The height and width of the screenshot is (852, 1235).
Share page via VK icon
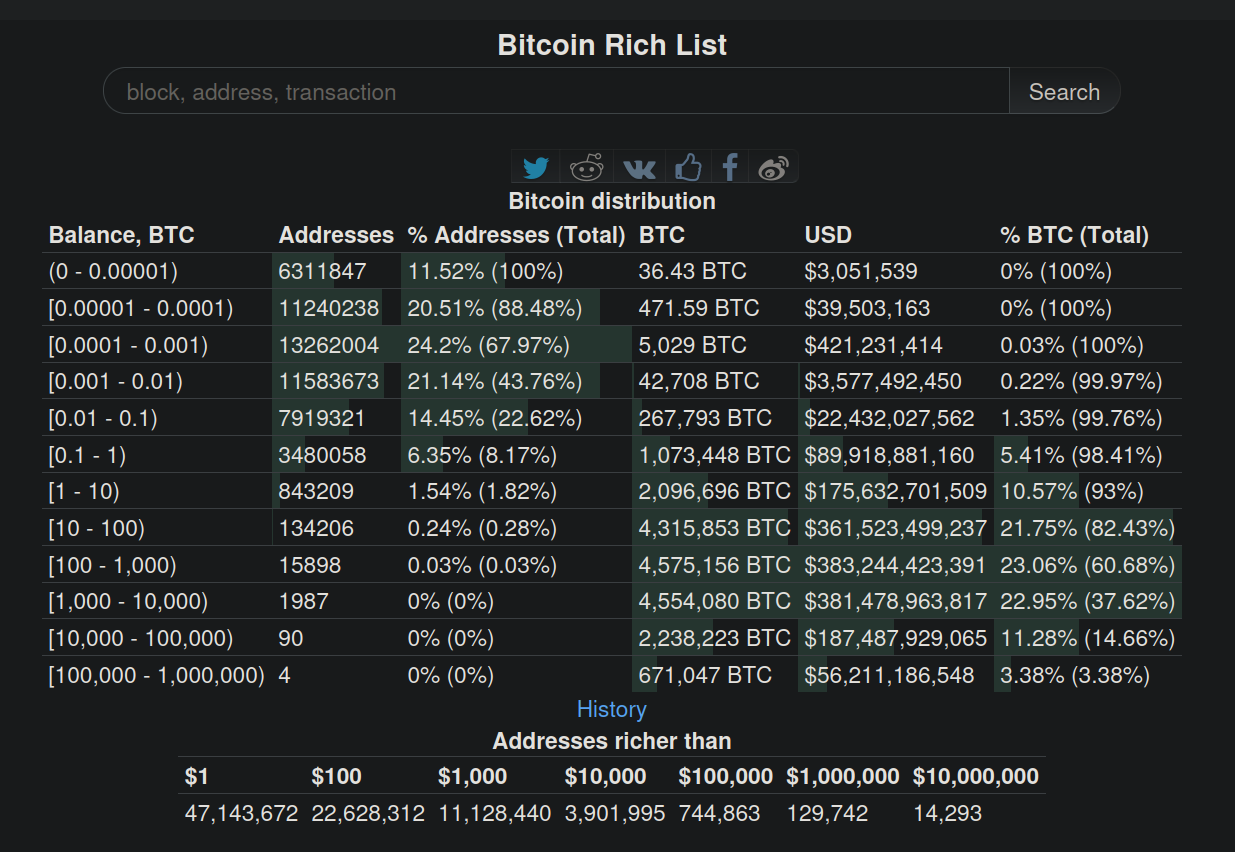[638, 167]
